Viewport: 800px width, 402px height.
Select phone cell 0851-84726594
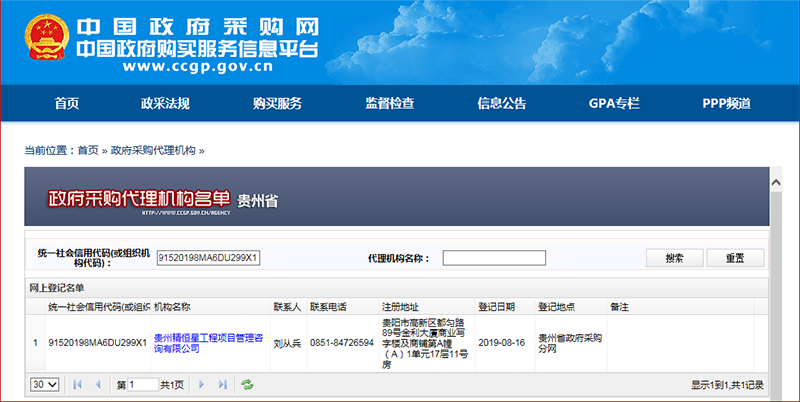(342, 343)
